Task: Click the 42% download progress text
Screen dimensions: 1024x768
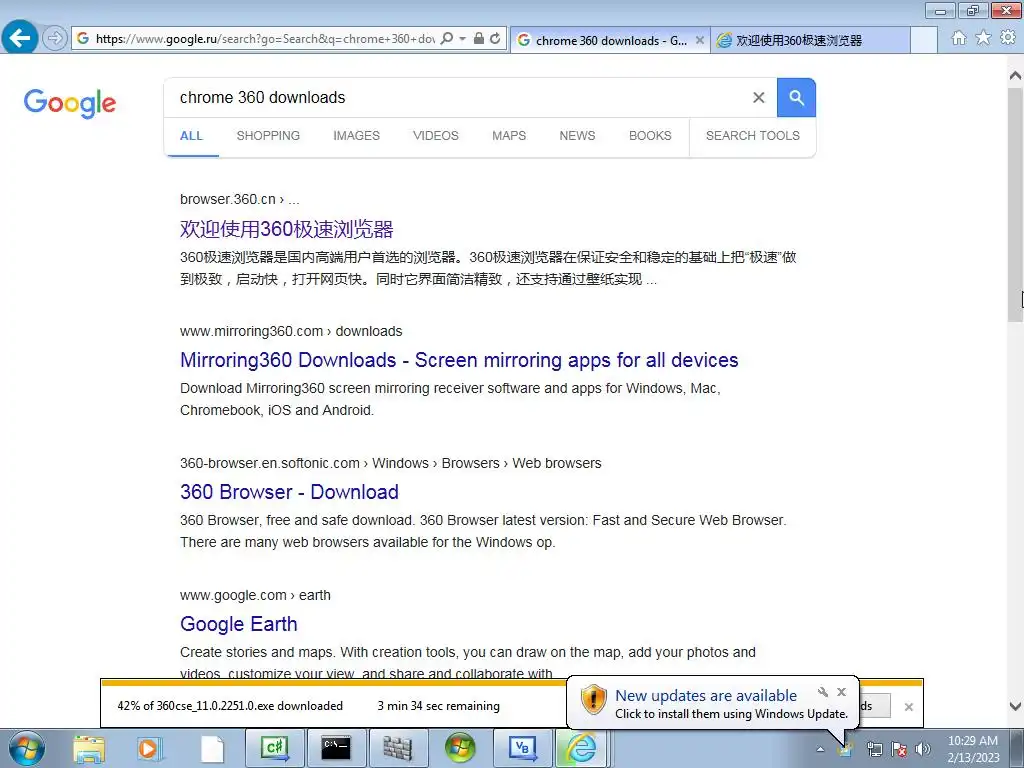Action: click(230, 706)
